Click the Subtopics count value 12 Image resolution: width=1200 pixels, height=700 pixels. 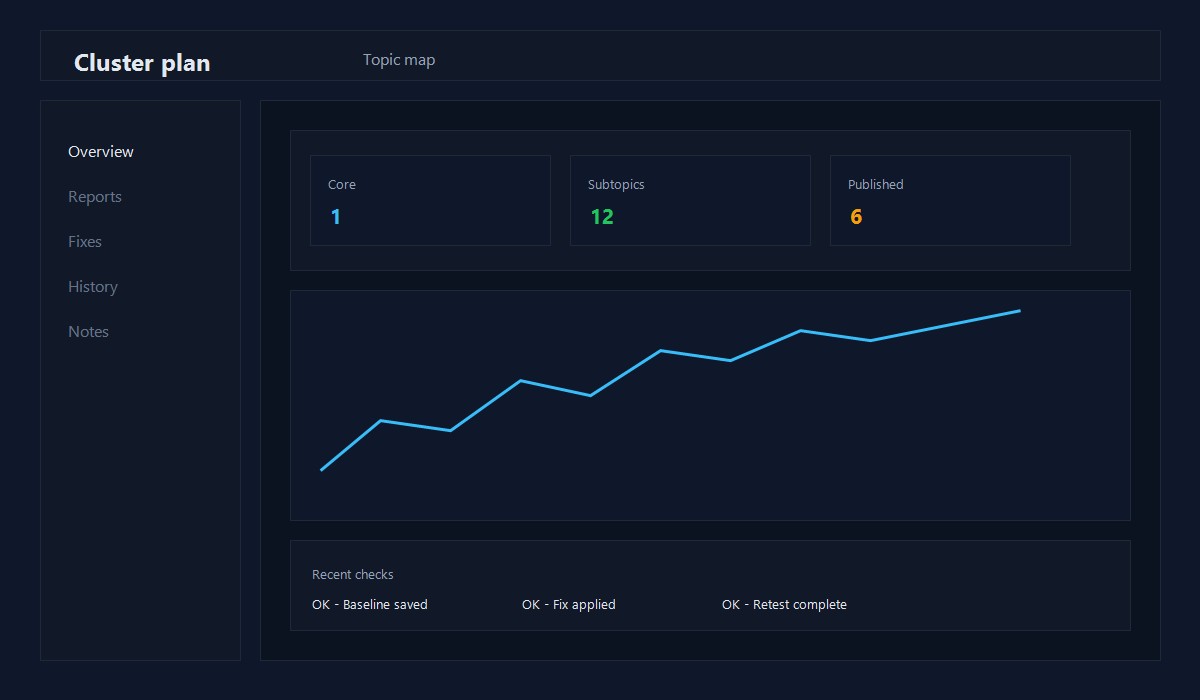[602, 216]
